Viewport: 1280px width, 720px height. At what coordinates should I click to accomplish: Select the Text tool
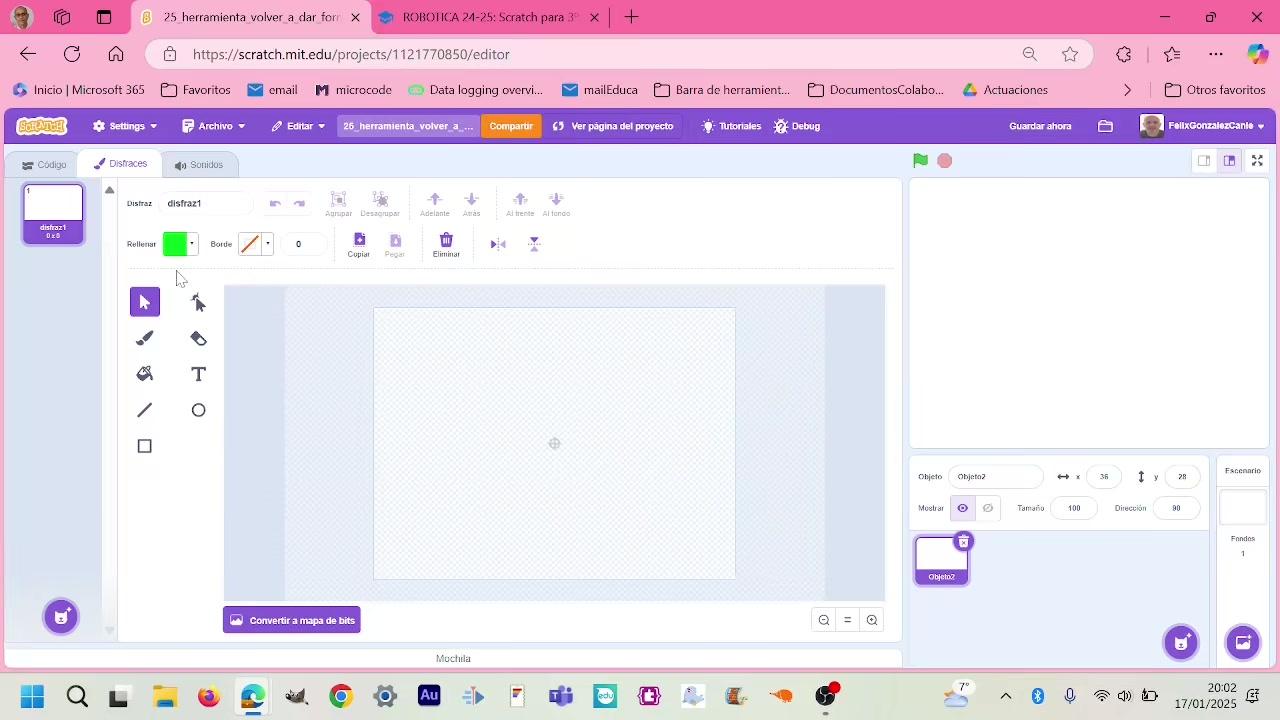click(199, 374)
